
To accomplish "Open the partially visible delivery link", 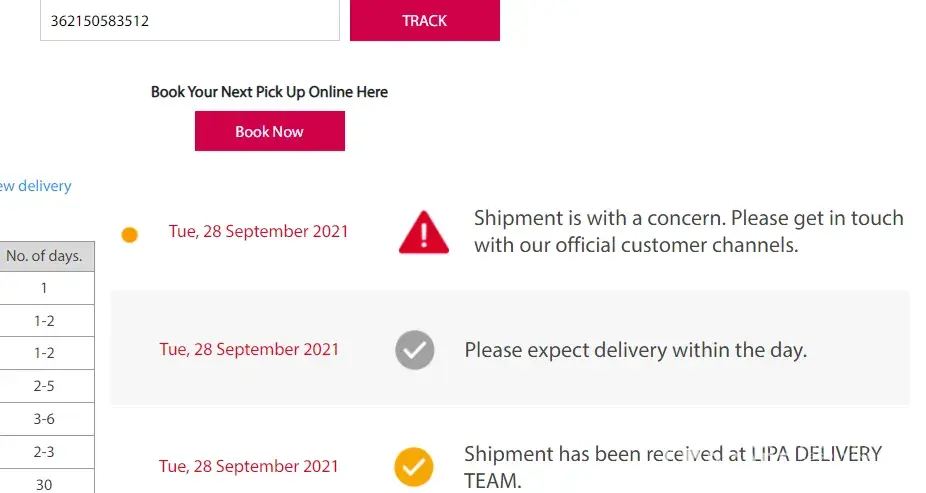I will (x=36, y=186).
